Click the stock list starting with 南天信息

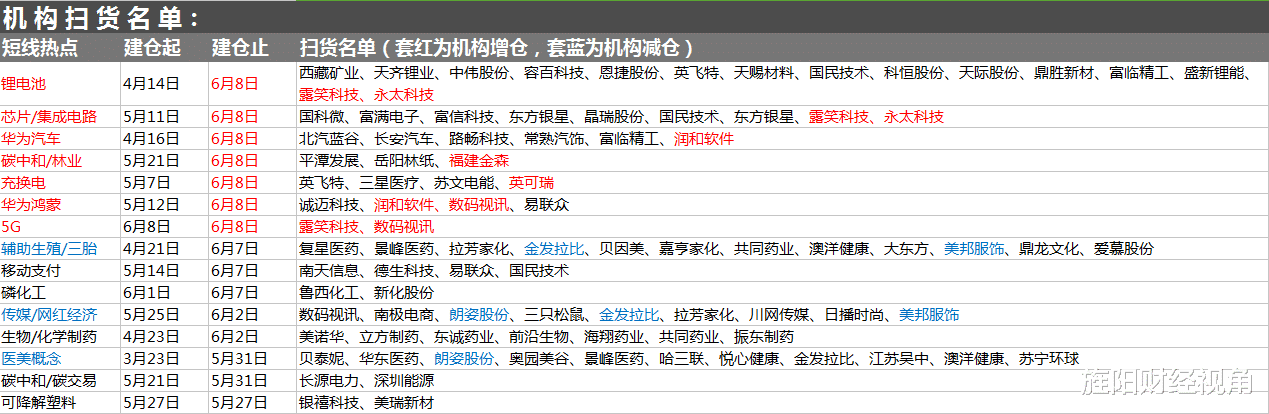click(434, 270)
